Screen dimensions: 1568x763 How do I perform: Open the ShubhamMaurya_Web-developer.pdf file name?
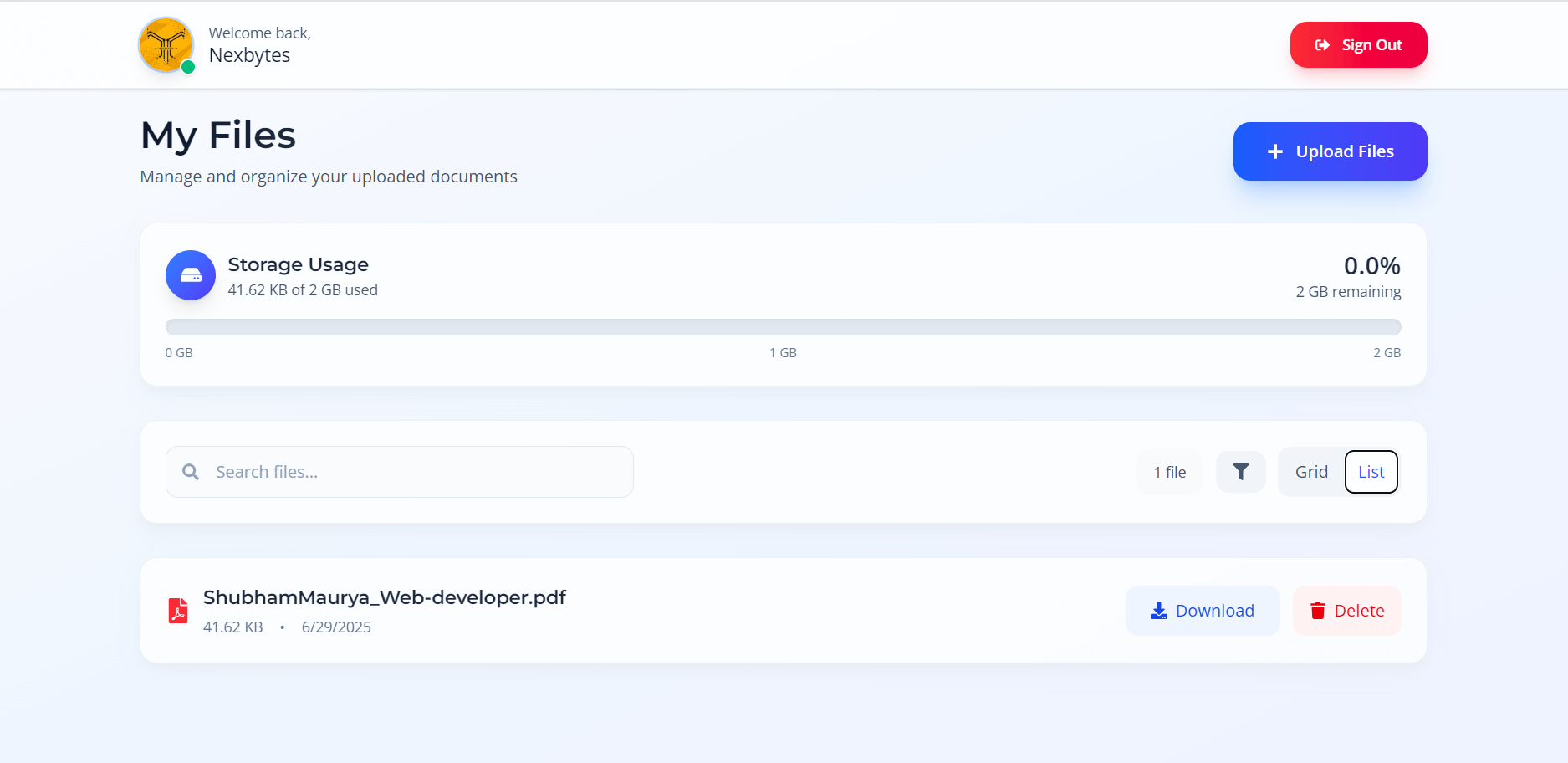click(384, 597)
